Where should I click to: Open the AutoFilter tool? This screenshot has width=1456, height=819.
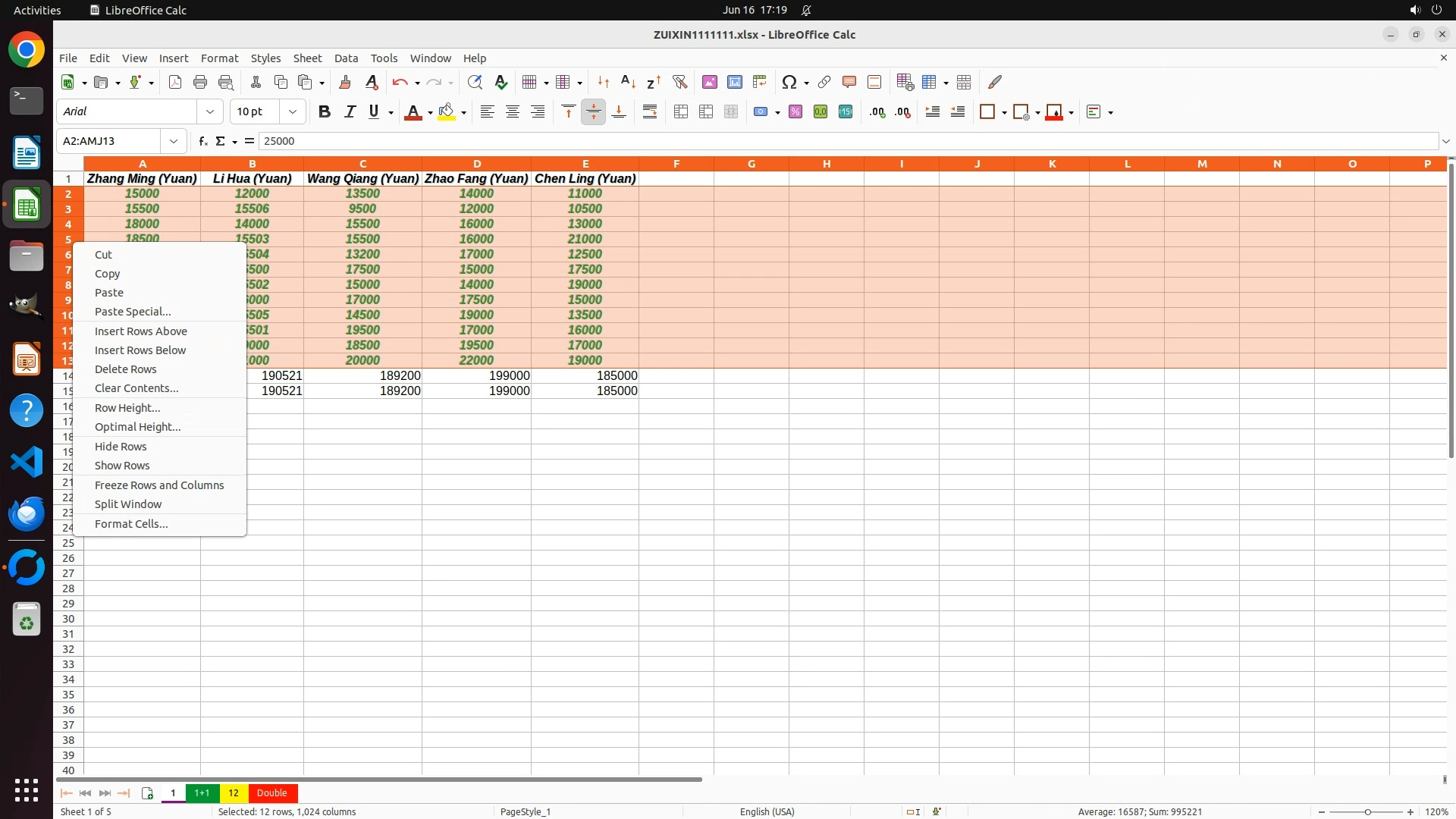click(679, 83)
